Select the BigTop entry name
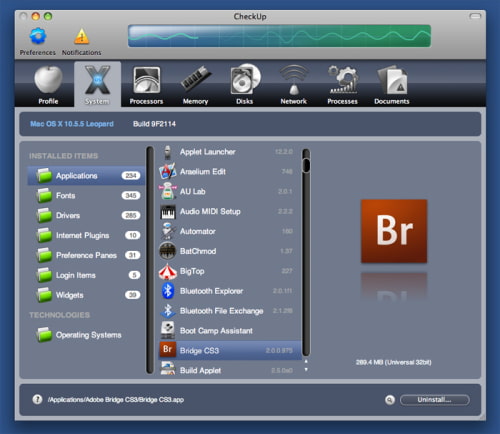Viewport: 500px width, 434px height. pos(192,271)
